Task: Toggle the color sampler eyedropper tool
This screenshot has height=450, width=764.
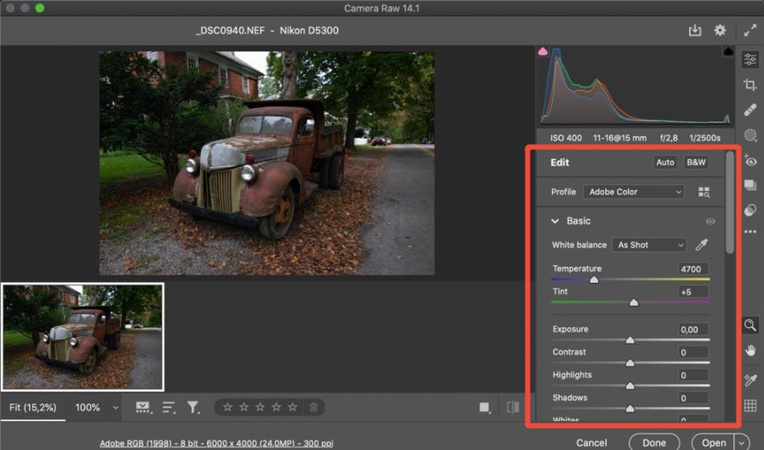Action: 750,380
